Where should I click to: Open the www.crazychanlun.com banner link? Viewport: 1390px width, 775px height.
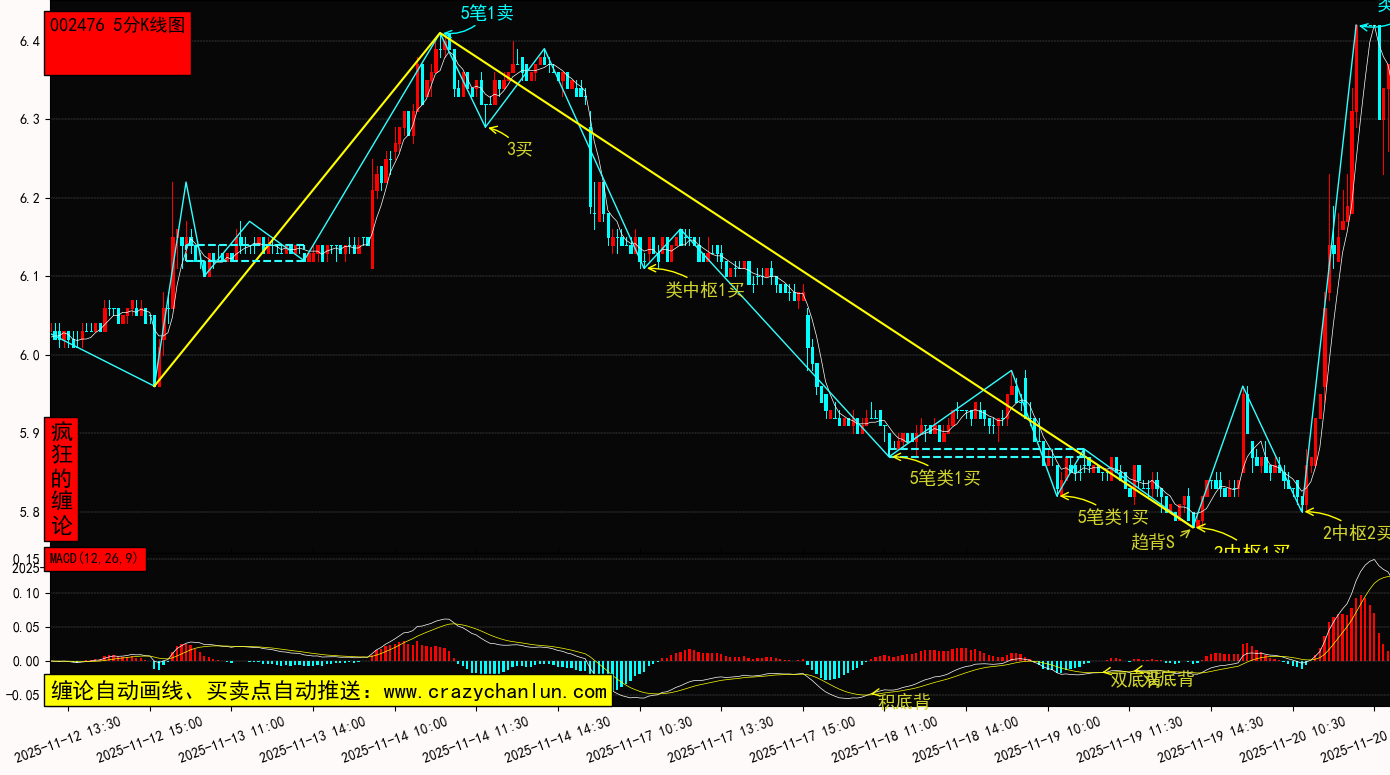[327, 691]
